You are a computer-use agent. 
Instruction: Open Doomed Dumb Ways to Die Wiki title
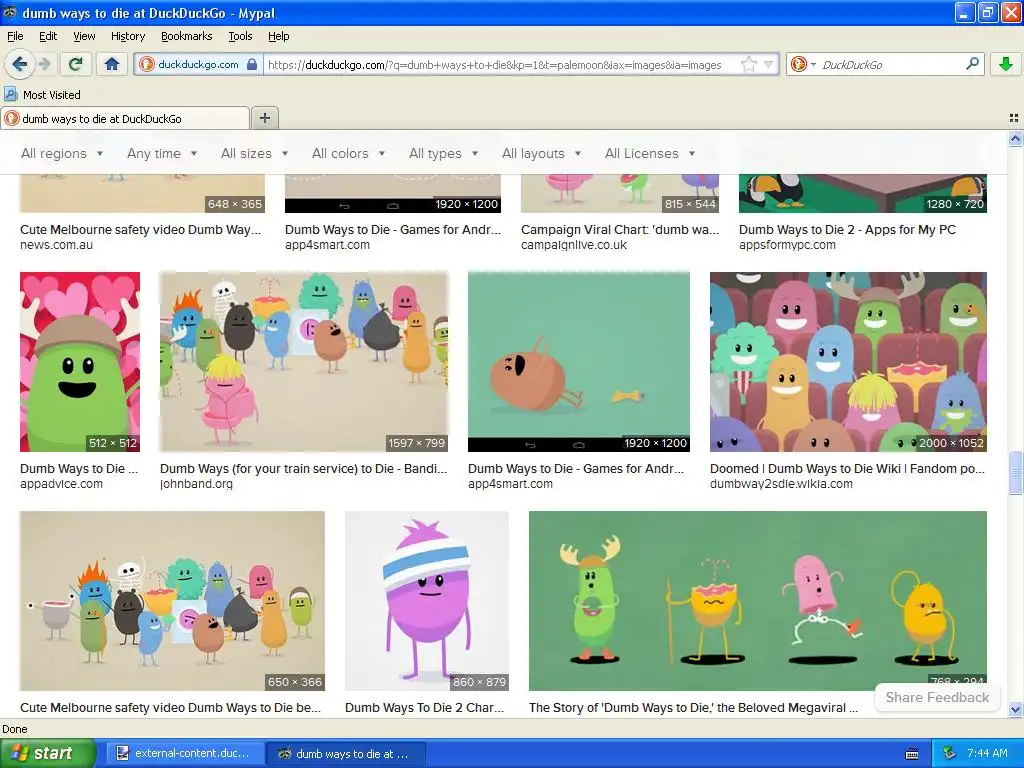click(847, 468)
